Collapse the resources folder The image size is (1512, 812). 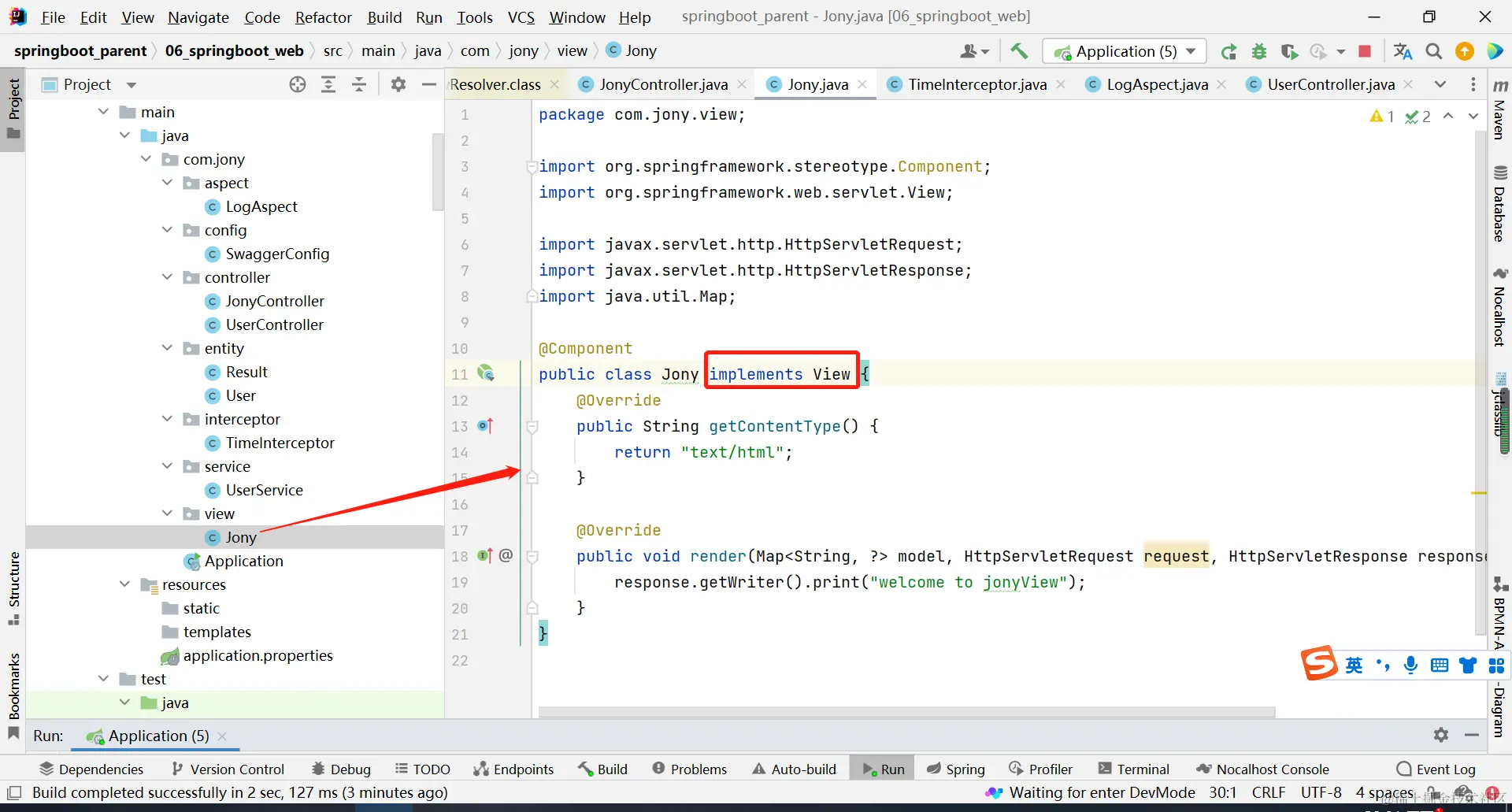click(124, 584)
